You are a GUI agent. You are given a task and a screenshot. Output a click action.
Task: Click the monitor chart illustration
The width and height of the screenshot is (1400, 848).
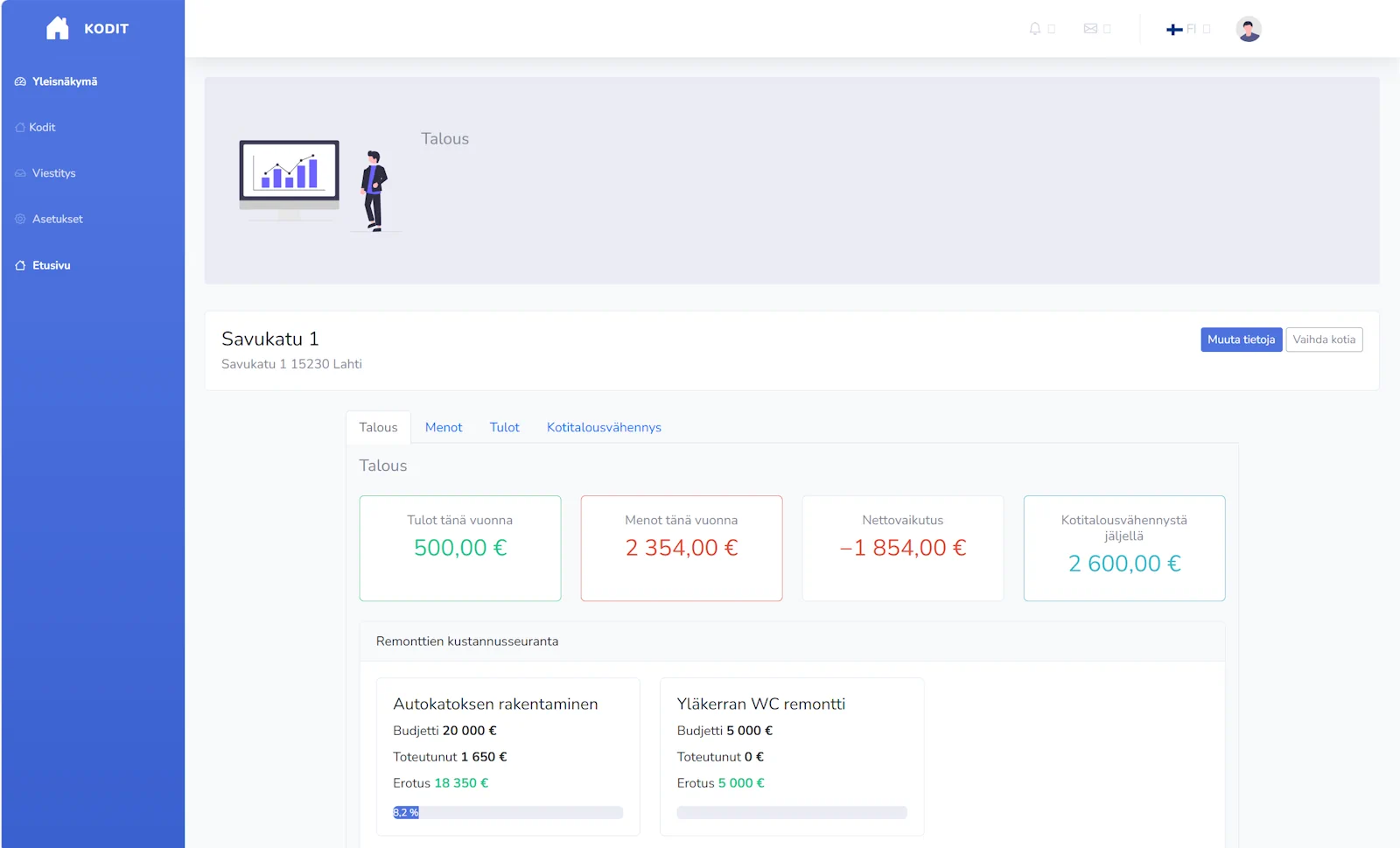point(289,179)
